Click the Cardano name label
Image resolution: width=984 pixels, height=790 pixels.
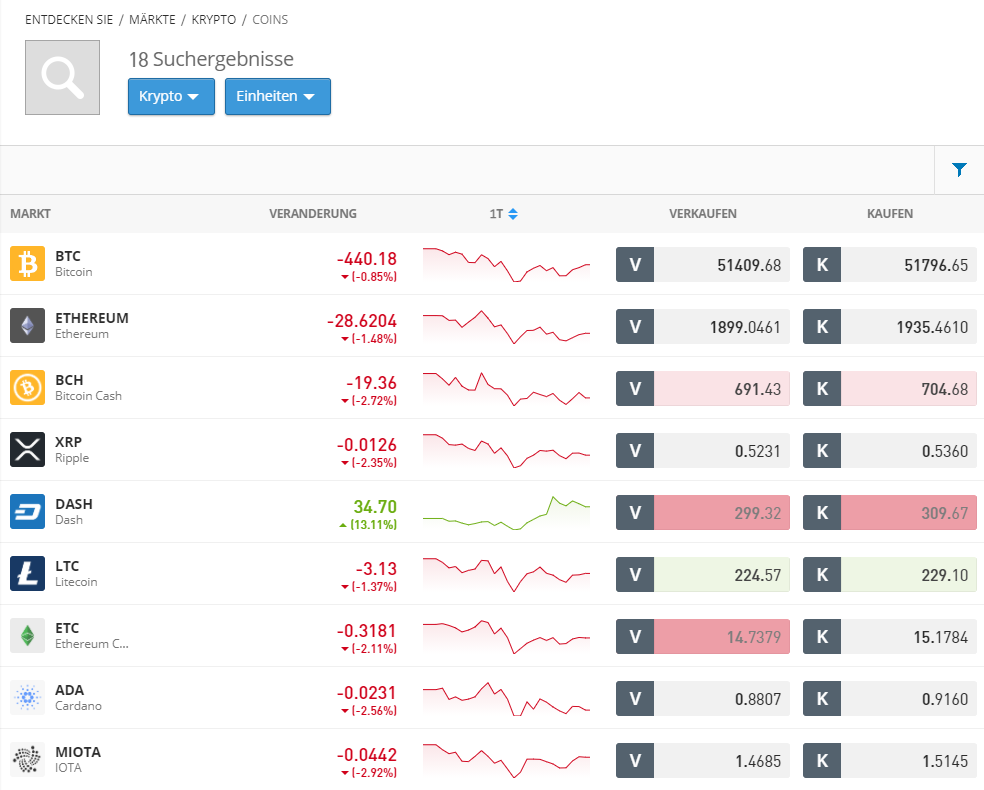pos(78,706)
